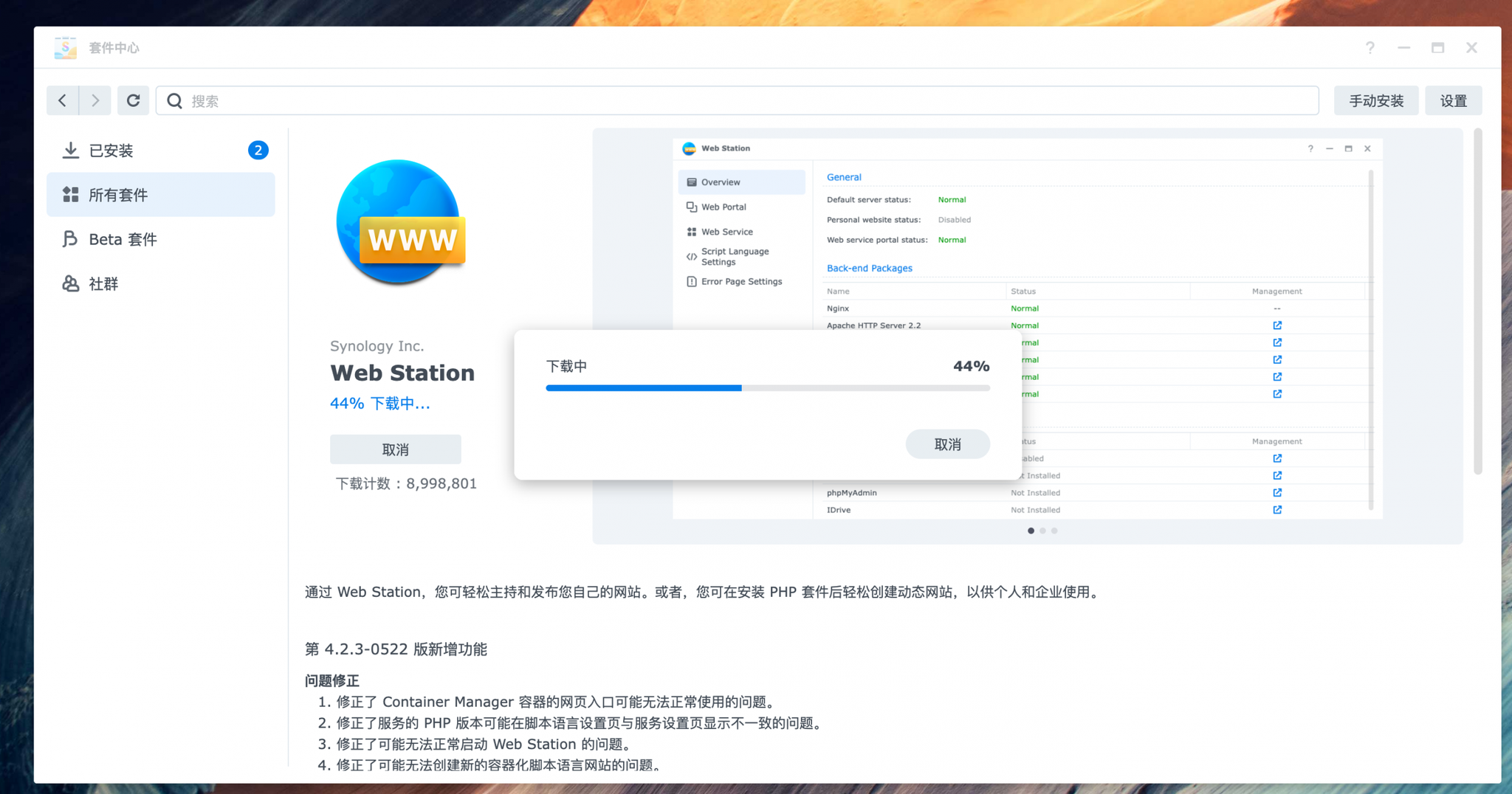
Task: Go back with the left arrow button
Action: (x=63, y=100)
